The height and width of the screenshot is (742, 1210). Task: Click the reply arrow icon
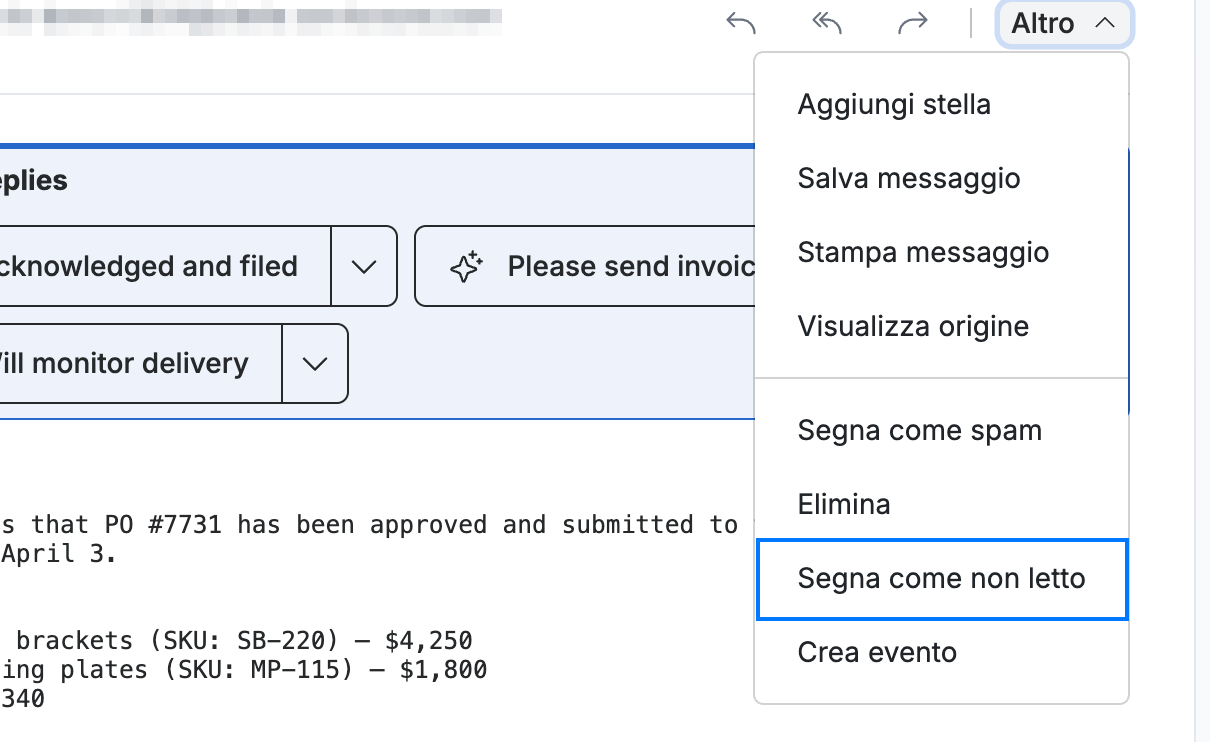(740, 23)
